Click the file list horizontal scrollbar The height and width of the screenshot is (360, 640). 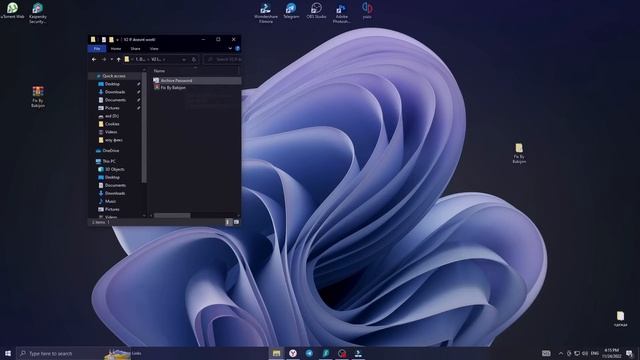coord(172,215)
